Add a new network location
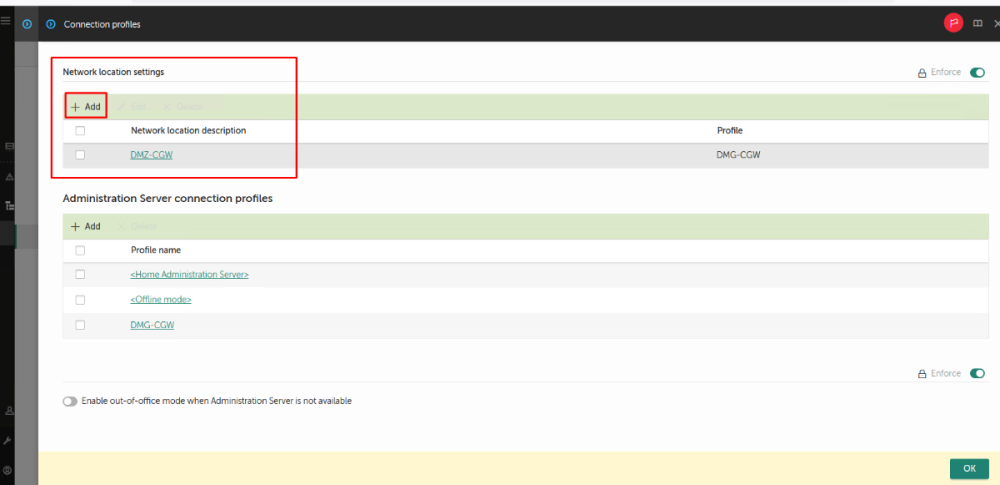 click(x=86, y=107)
